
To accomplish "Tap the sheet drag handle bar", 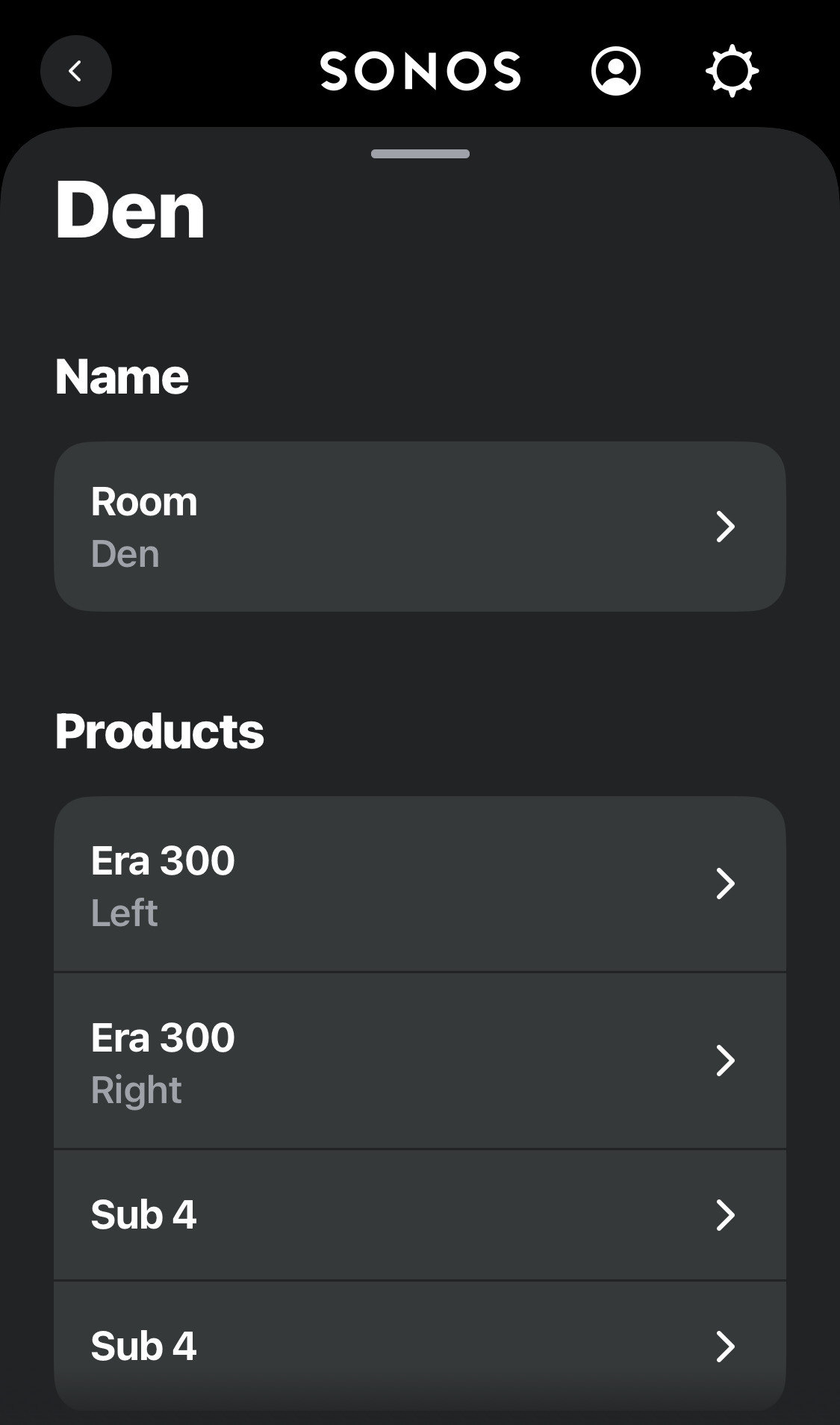I will [420, 154].
